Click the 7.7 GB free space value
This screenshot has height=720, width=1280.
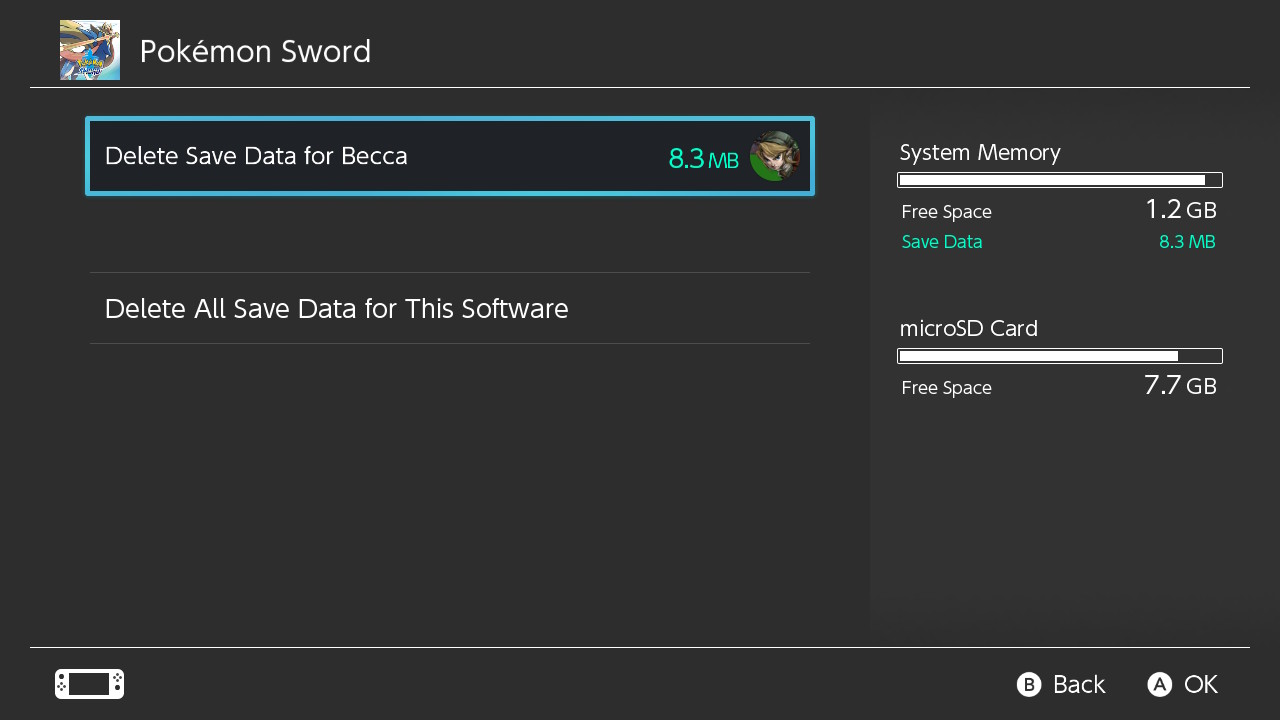[x=1180, y=386]
